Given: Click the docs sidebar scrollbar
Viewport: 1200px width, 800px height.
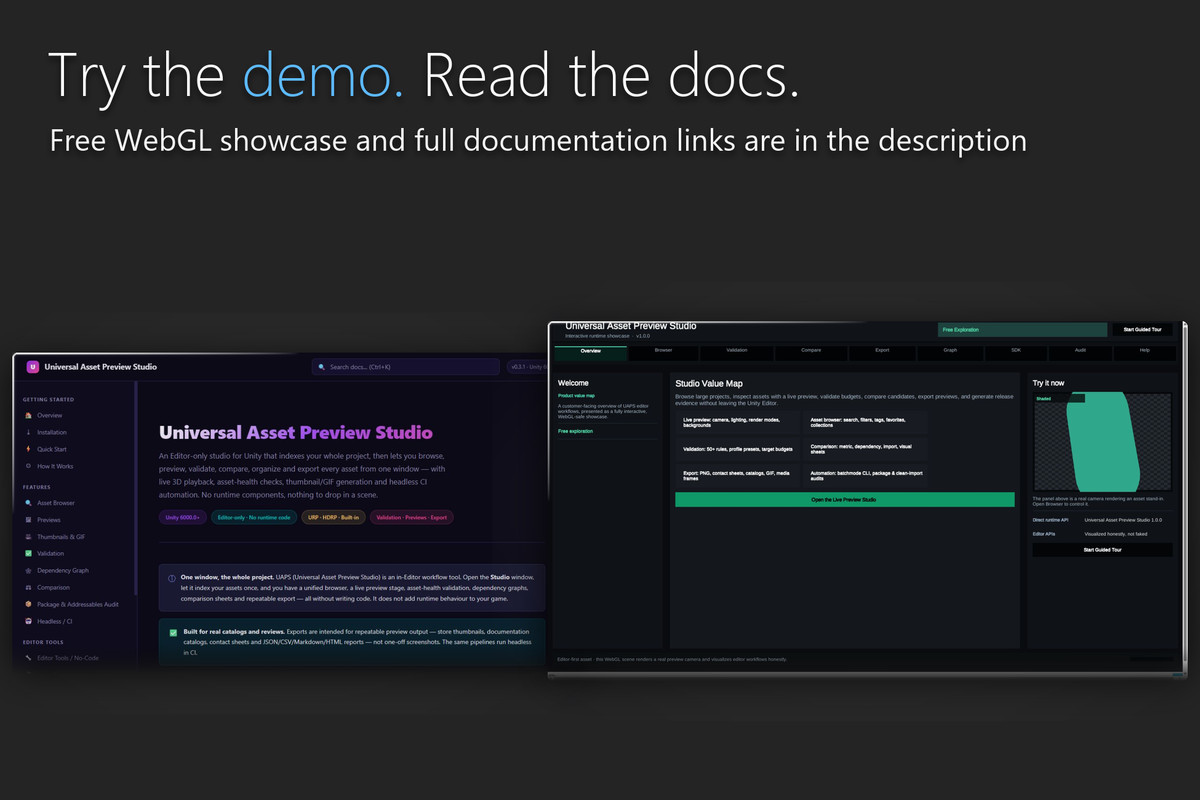Looking at the screenshot, I should pyautogui.click(x=136, y=490).
